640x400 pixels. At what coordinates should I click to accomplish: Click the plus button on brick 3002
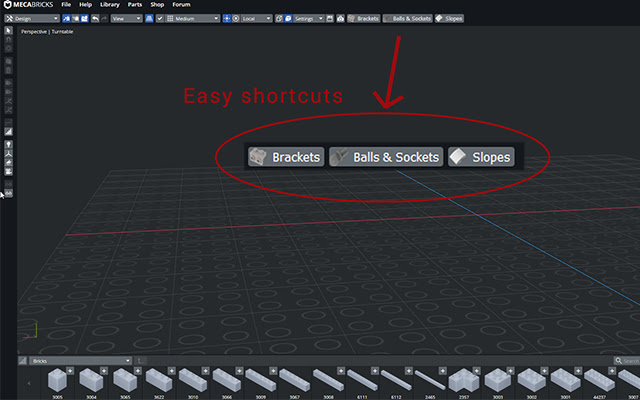point(544,371)
